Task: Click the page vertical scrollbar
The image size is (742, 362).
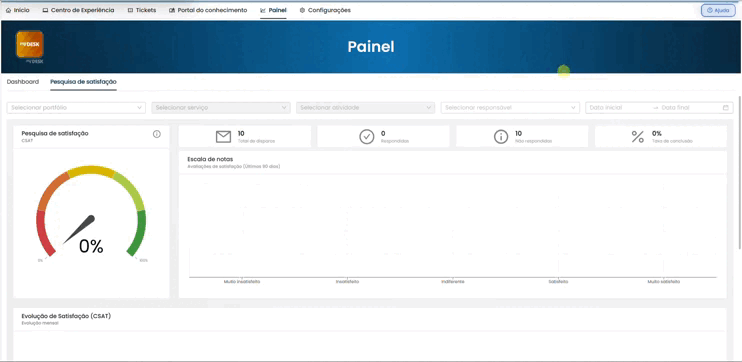Action: tap(740, 173)
